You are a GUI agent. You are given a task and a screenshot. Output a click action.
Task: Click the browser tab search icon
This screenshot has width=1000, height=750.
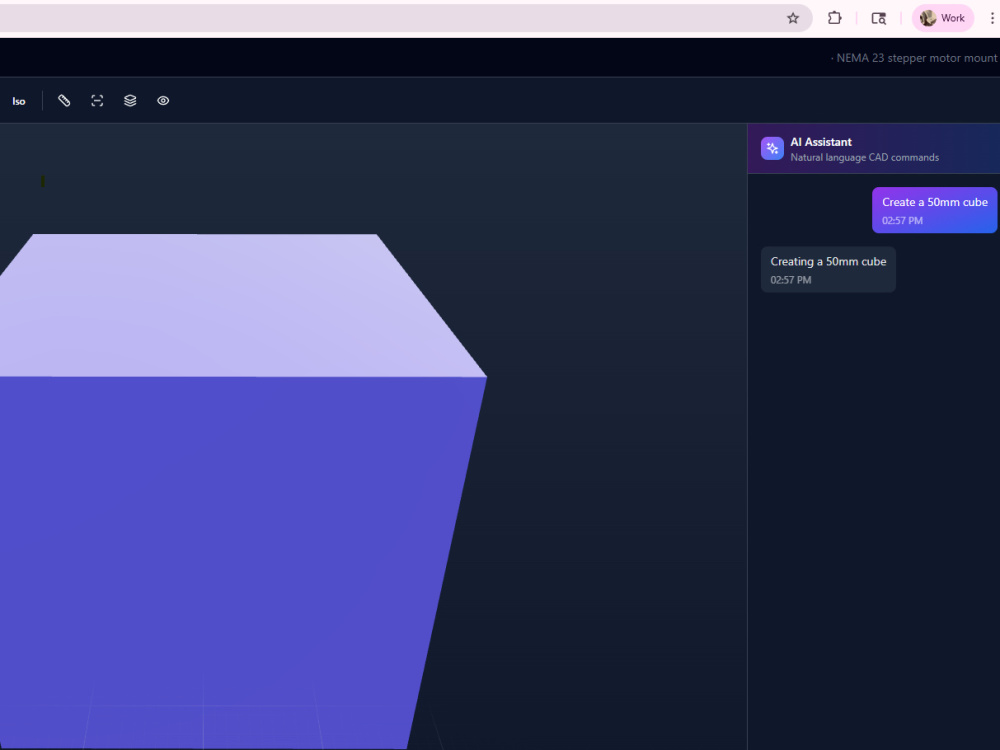(x=879, y=18)
